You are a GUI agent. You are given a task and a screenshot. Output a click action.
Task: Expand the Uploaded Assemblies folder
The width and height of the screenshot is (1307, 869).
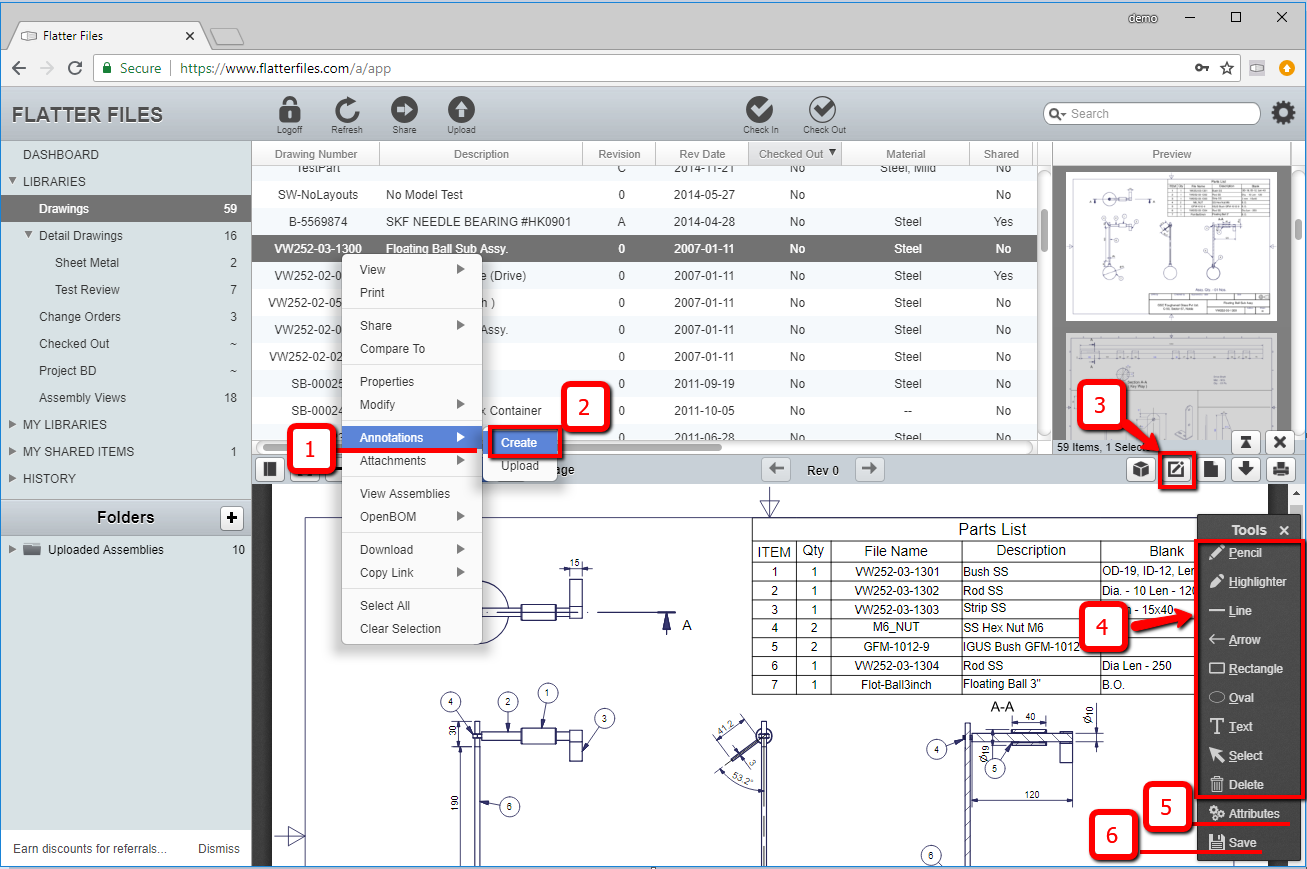click(x=13, y=550)
